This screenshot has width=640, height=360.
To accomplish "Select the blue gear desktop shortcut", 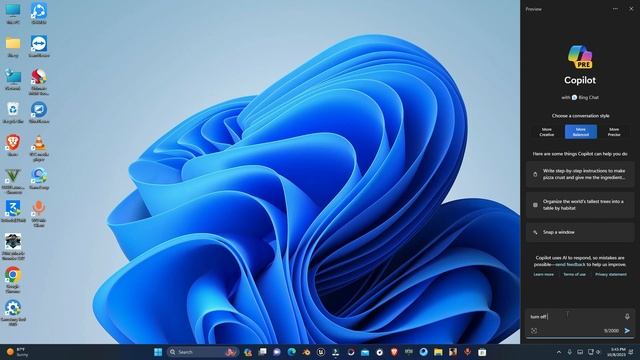I will point(13,313).
